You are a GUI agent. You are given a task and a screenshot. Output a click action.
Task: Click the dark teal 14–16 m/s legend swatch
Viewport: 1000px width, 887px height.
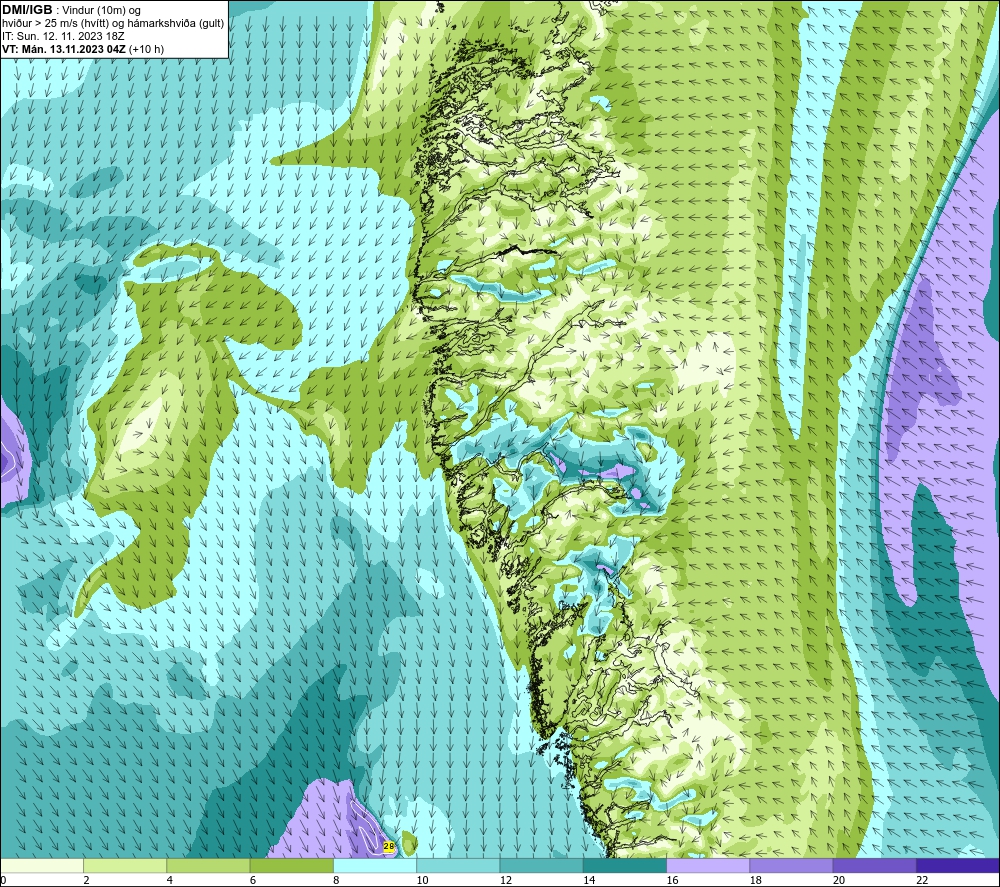[625, 865]
